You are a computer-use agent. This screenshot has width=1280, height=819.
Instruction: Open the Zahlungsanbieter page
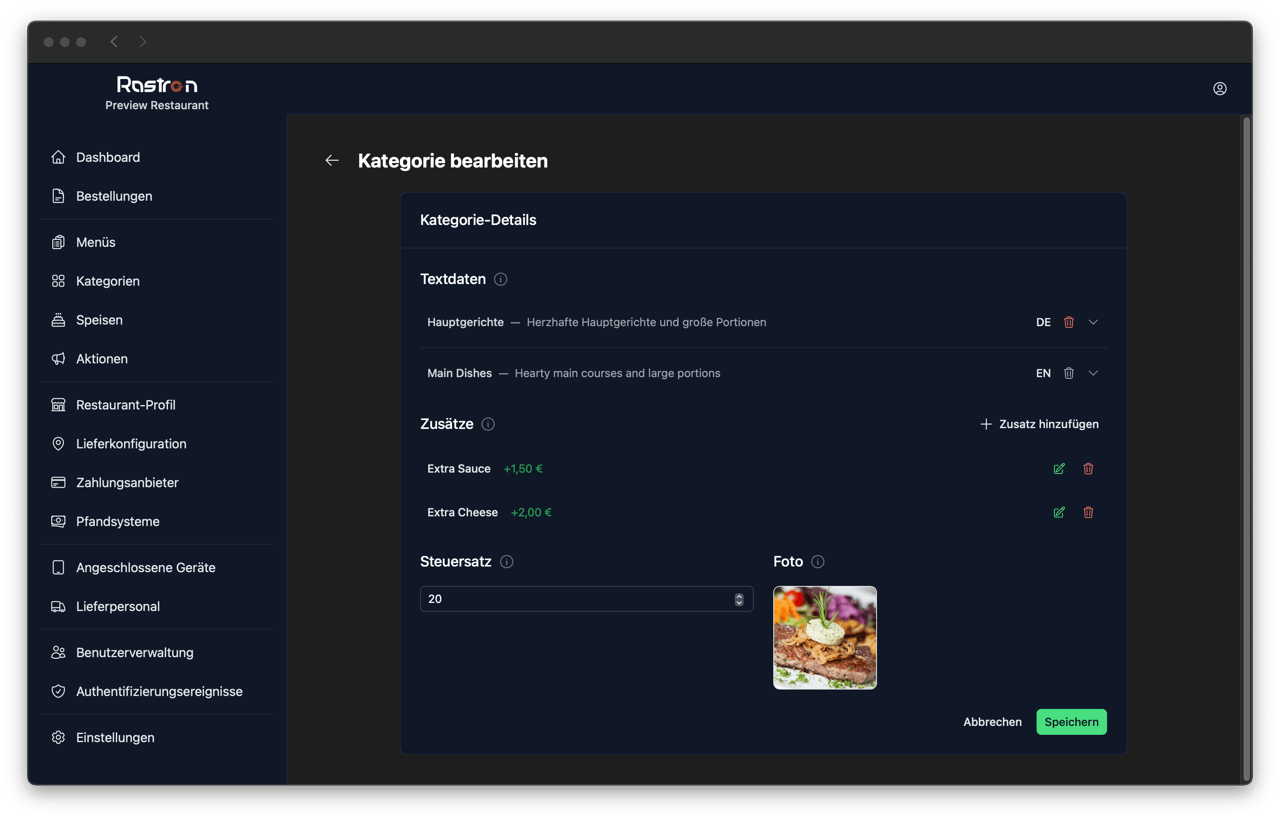click(127, 482)
